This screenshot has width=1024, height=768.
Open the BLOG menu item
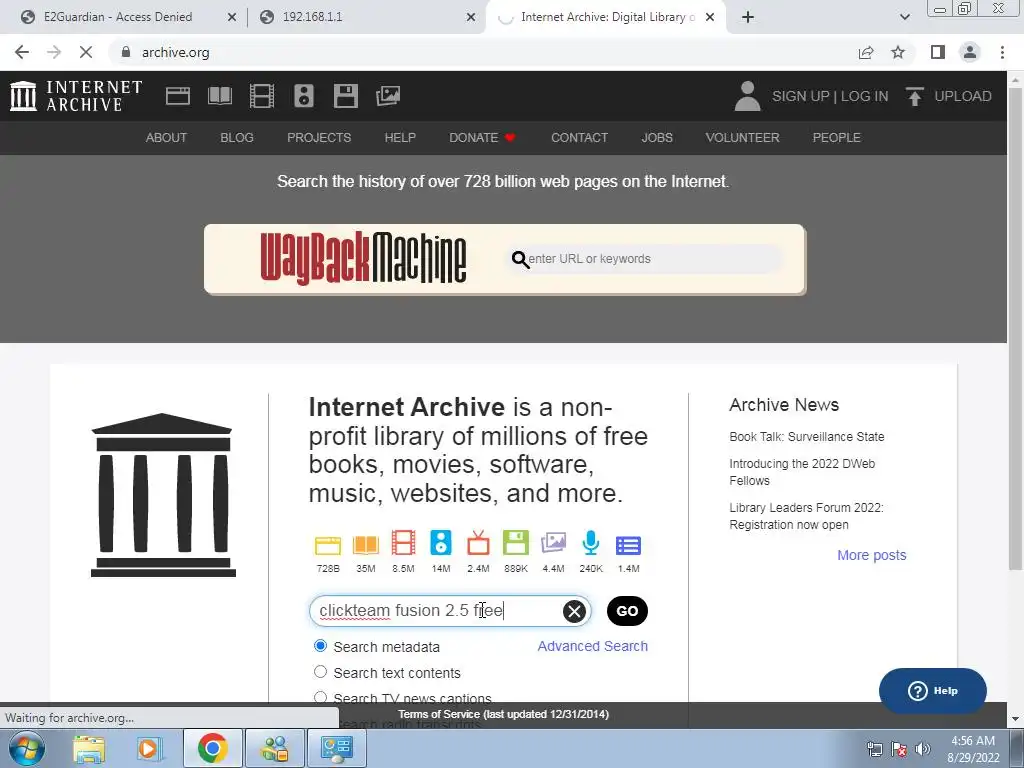pyautogui.click(x=236, y=138)
